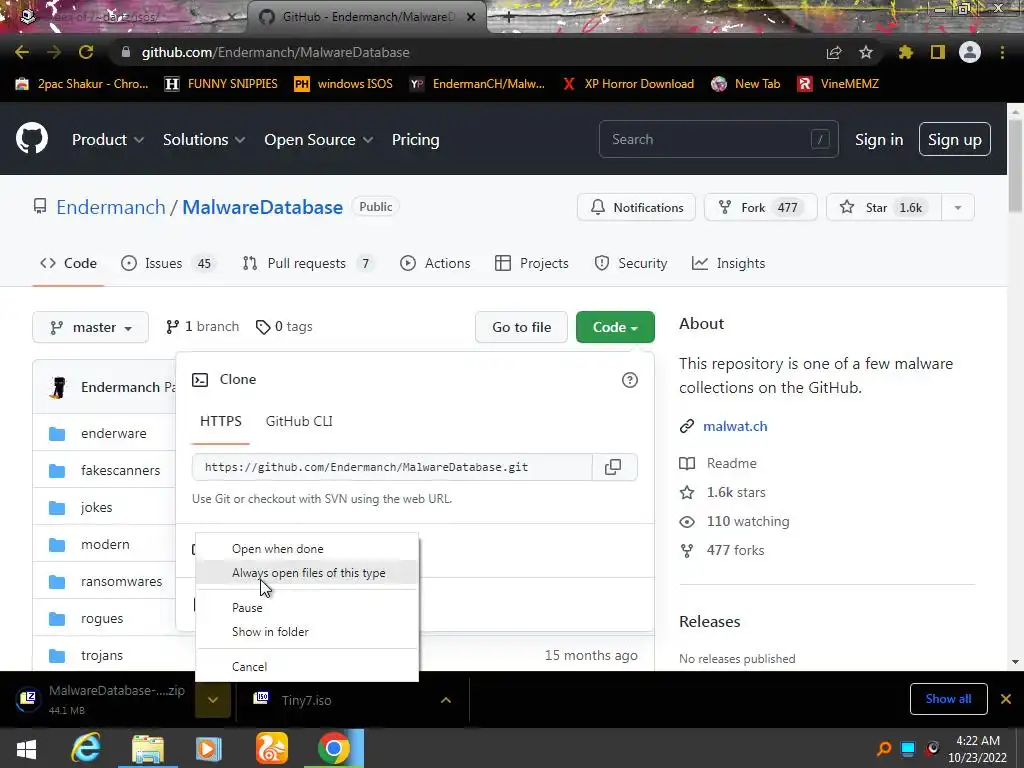This screenshot has height=768, width=1024.
Task: Close the downloads bar with X
Action: [1006, 699]
